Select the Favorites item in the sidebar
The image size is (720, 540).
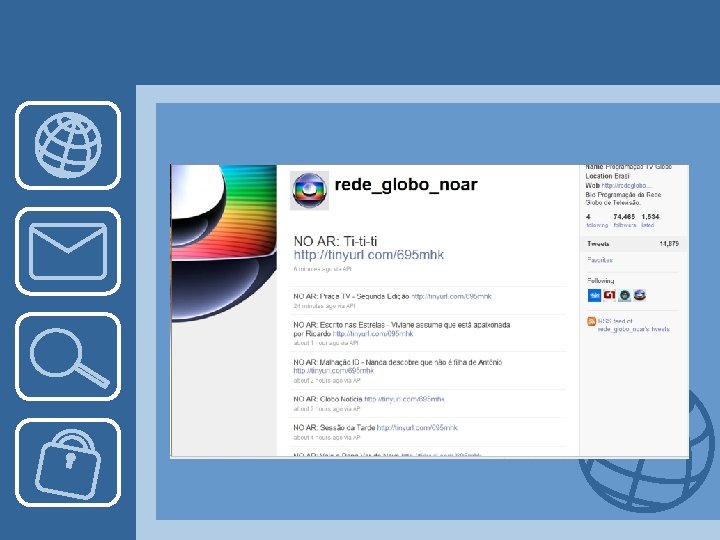click(x=600, y=260)
